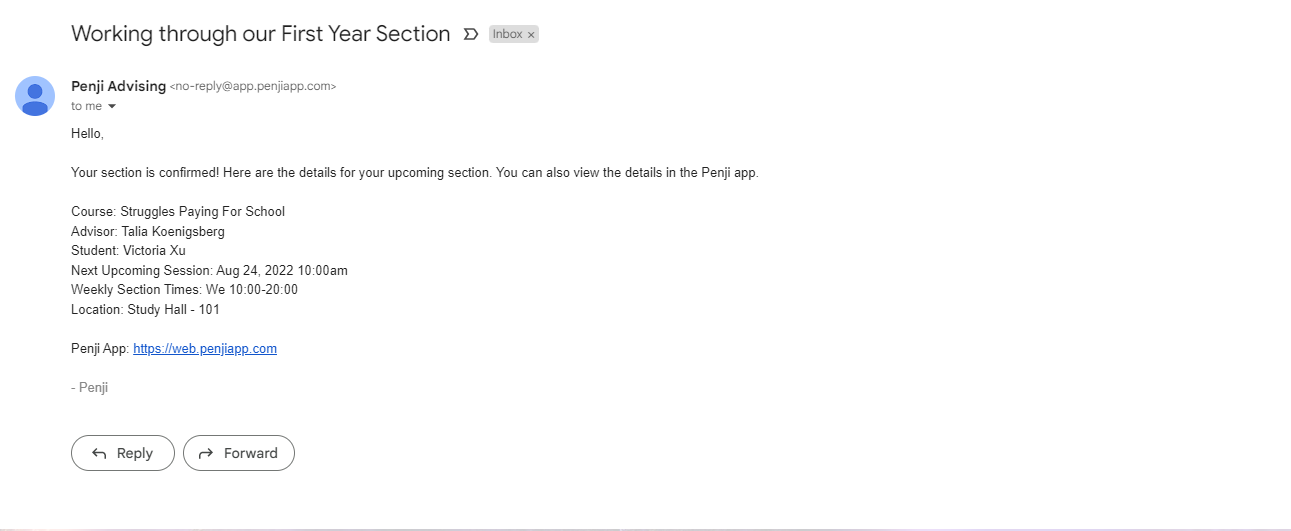Click the Advisor: Talia Koenigsberg line
The width and height of the screenshot is (1291, 531).
(148, 231)
